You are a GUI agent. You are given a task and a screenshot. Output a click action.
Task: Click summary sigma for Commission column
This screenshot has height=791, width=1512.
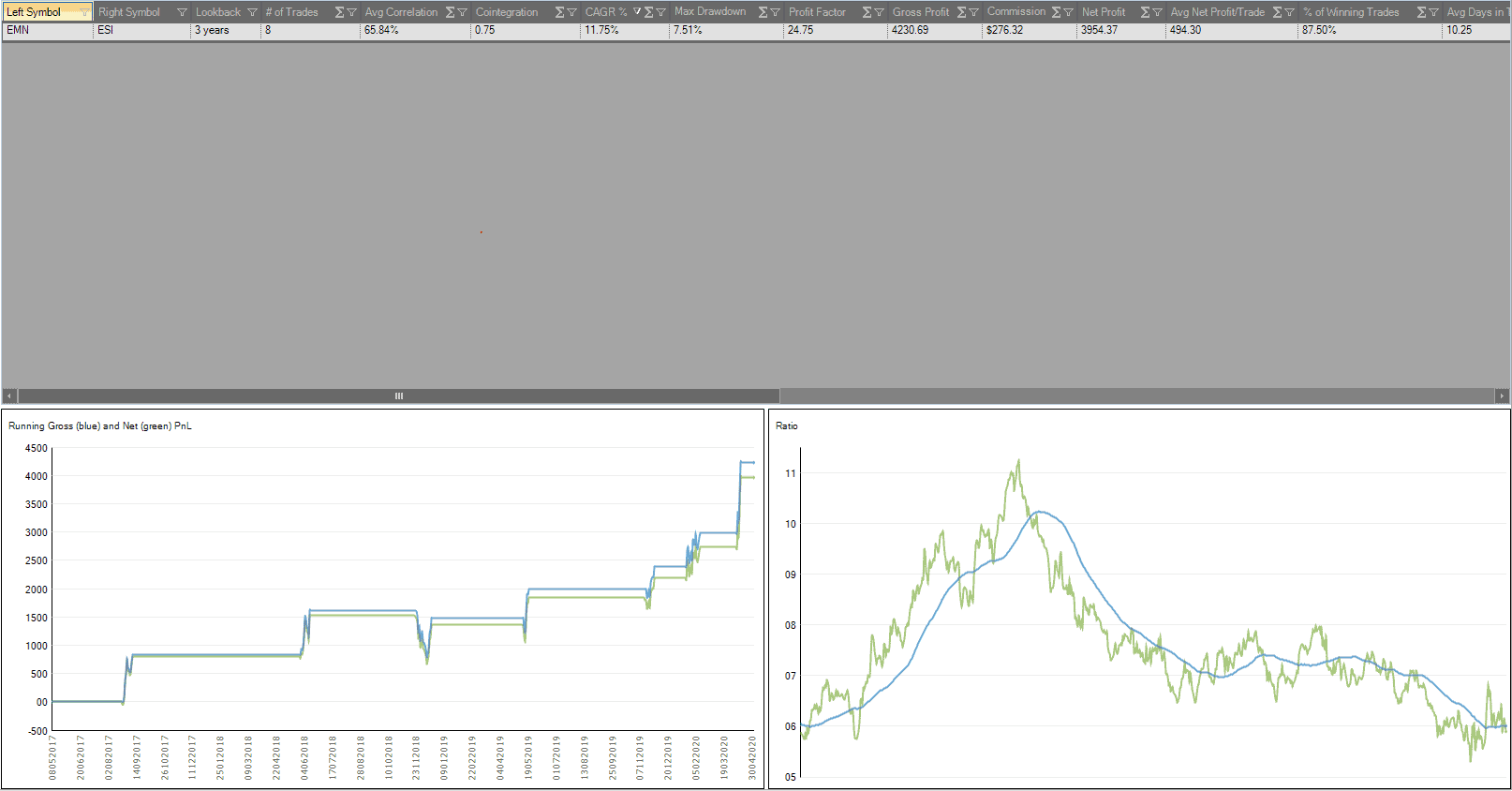point(1056,12)
